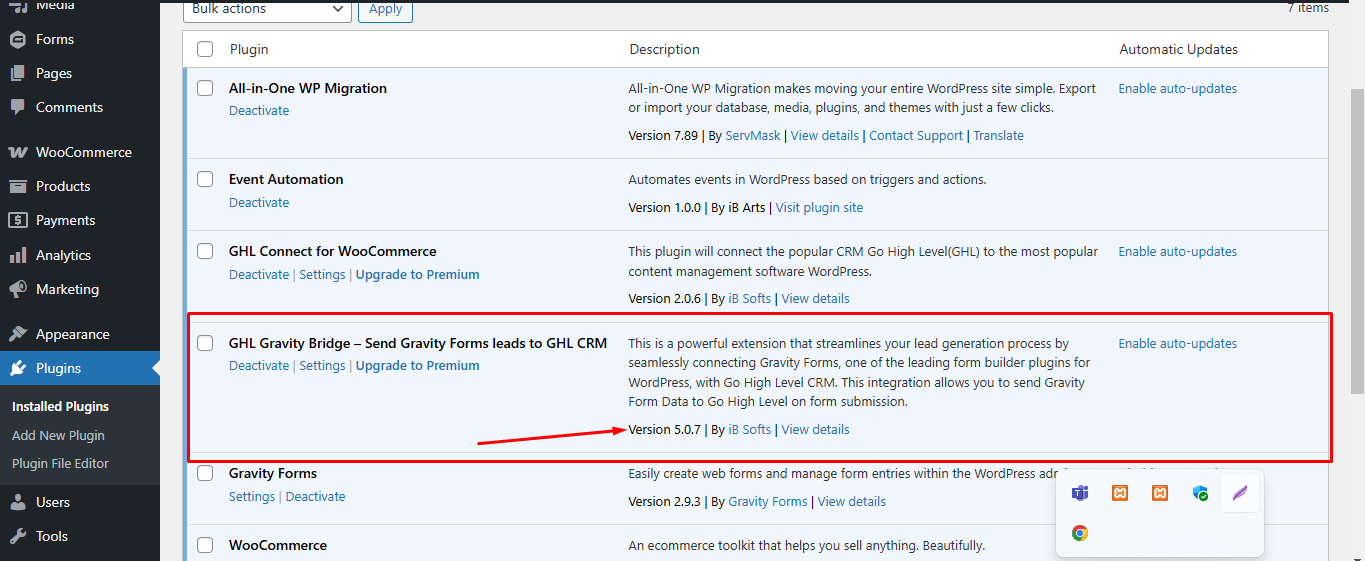Deactivate GHL Connect for WooCommerce
1365x561 pixels.
(259, 274)
